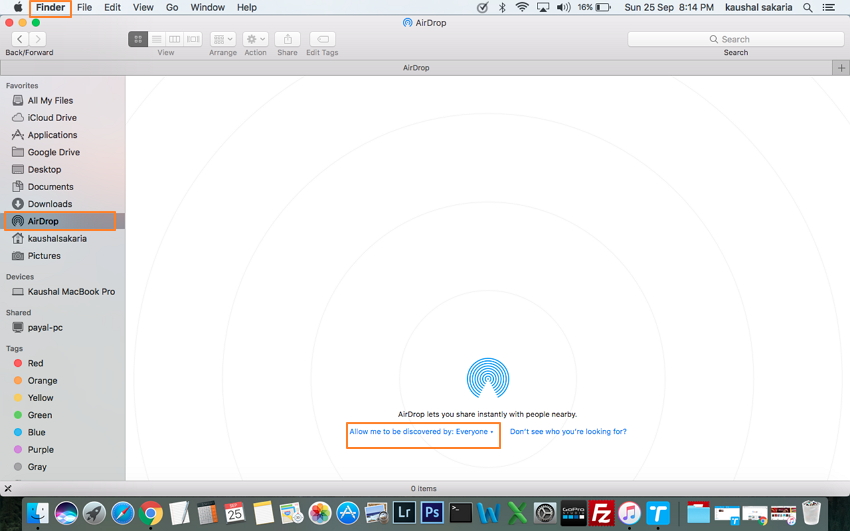Switch to list view mode
The width and height of the screenshot is (850, 531).
(156, 39)
